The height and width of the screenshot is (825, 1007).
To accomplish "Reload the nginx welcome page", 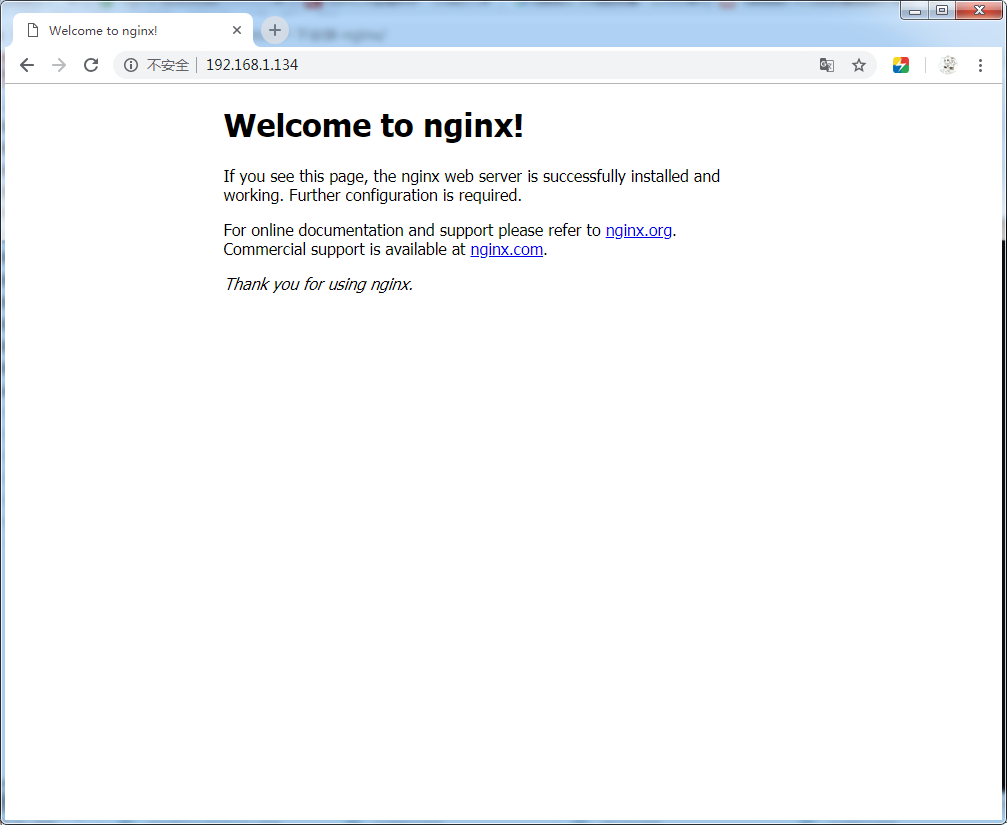I will [x=91, y=65].
